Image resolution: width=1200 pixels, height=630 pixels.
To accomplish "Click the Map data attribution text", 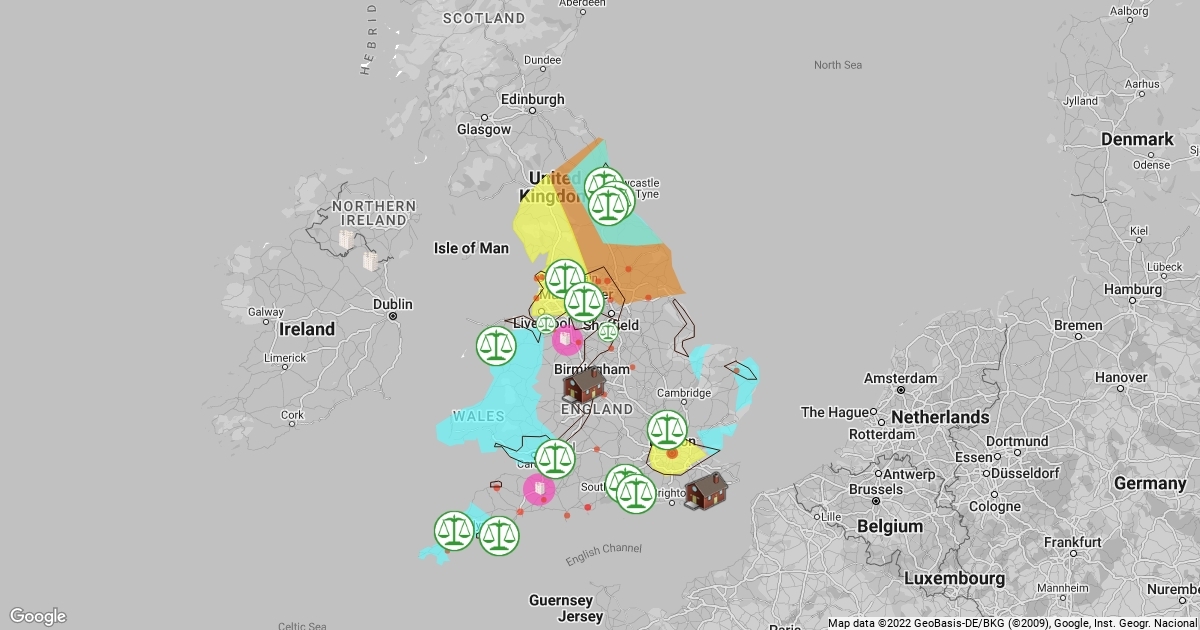I will (x=1012, y=623).
